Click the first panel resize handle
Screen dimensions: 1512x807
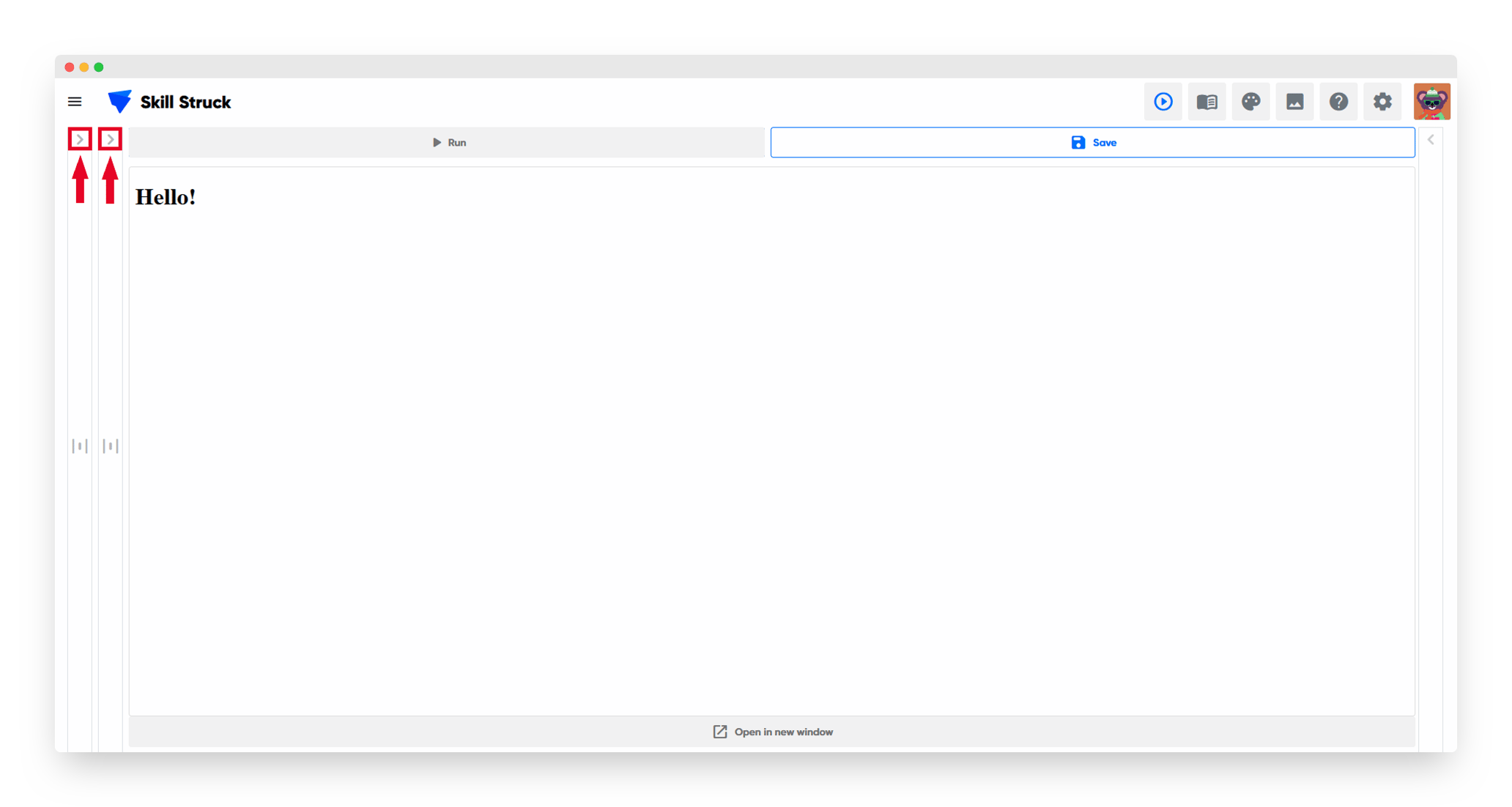tap(80, 445)
